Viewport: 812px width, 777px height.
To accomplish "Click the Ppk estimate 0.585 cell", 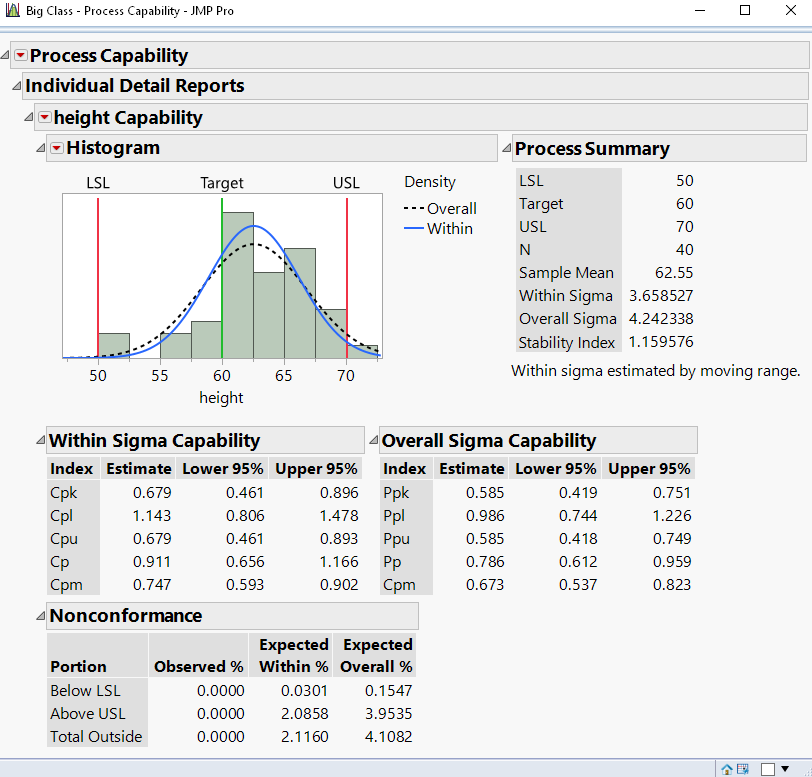I will click(485, 493).
